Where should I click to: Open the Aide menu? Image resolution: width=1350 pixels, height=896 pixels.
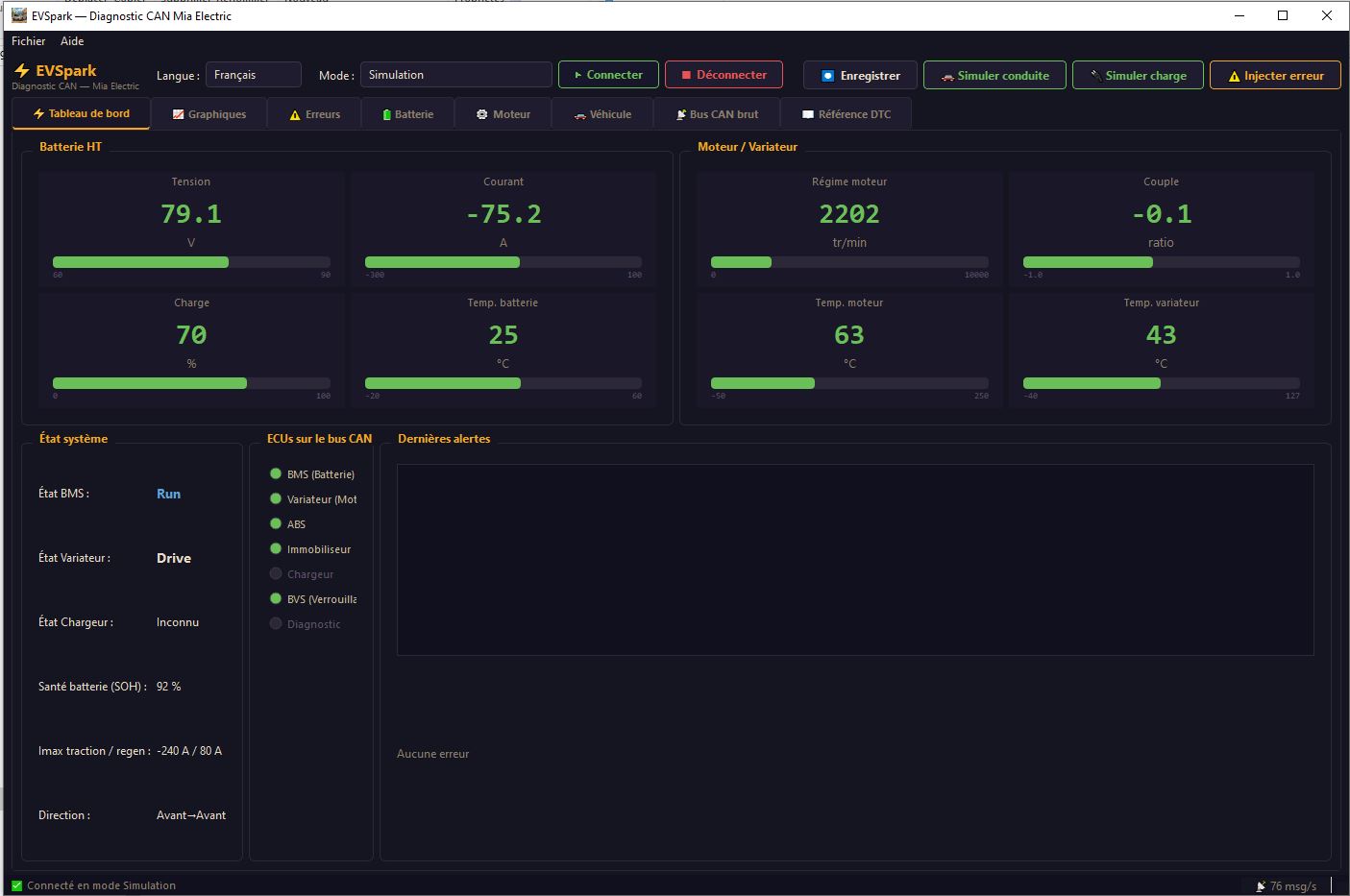pos(72,41)
